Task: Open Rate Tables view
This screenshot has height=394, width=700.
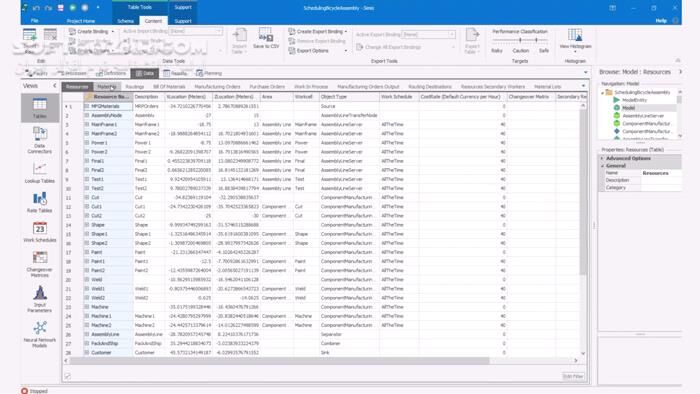Action: point(40,202)
